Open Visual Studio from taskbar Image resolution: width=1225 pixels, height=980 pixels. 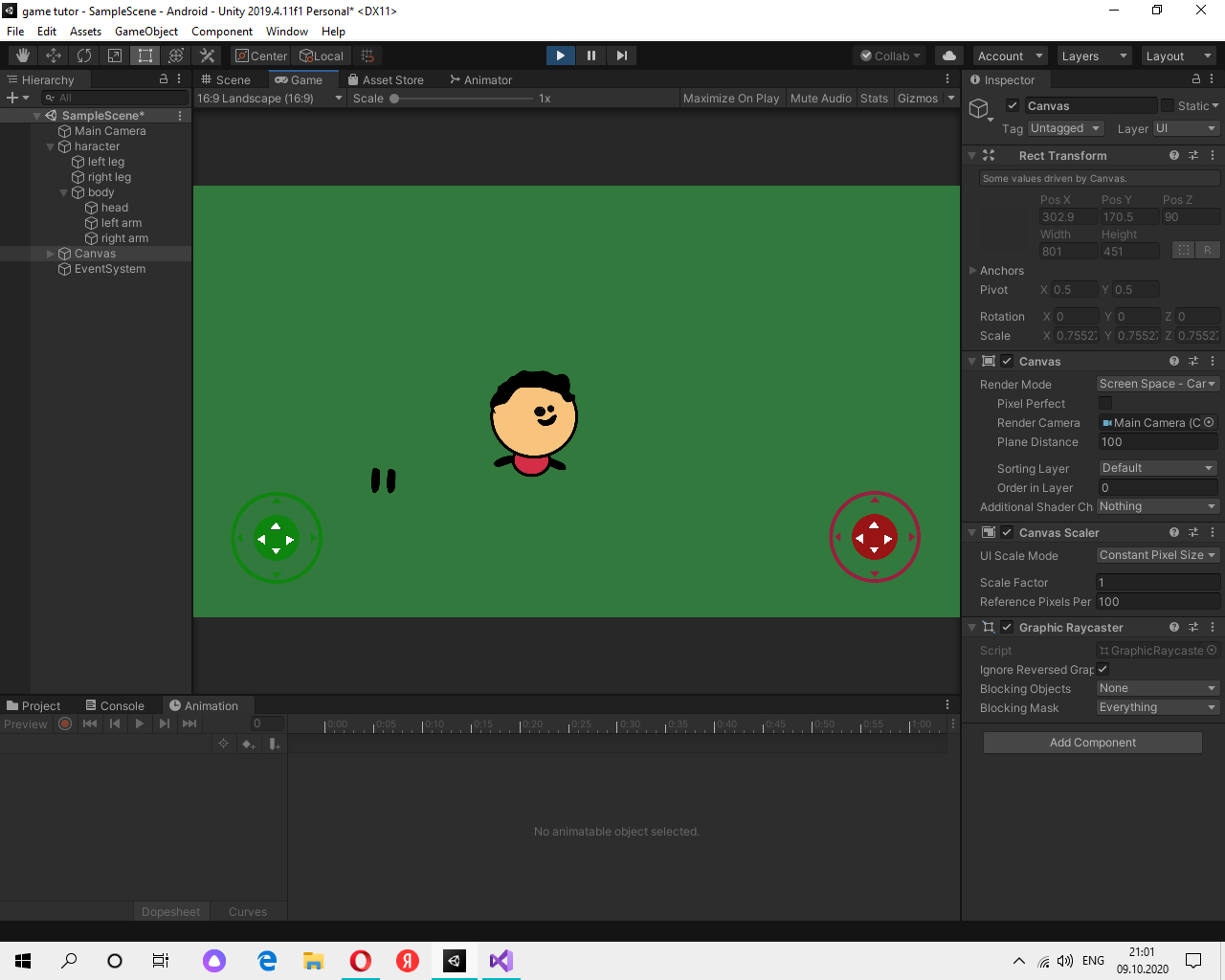(501, 961)
